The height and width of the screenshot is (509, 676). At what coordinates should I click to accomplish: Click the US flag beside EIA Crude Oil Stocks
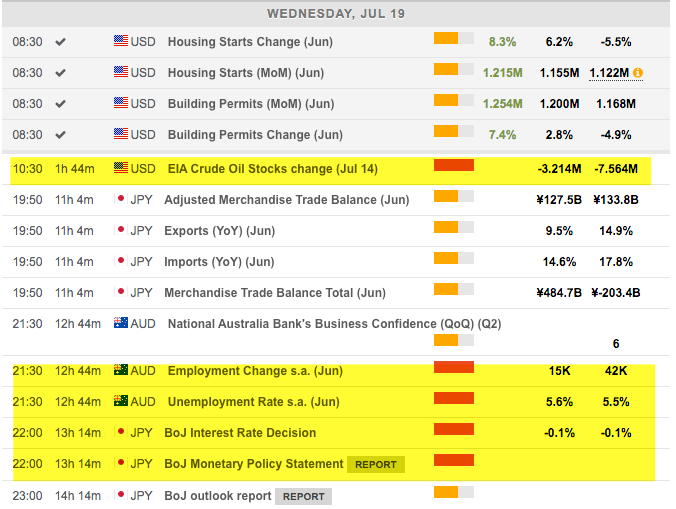click(x=121, y=168)
